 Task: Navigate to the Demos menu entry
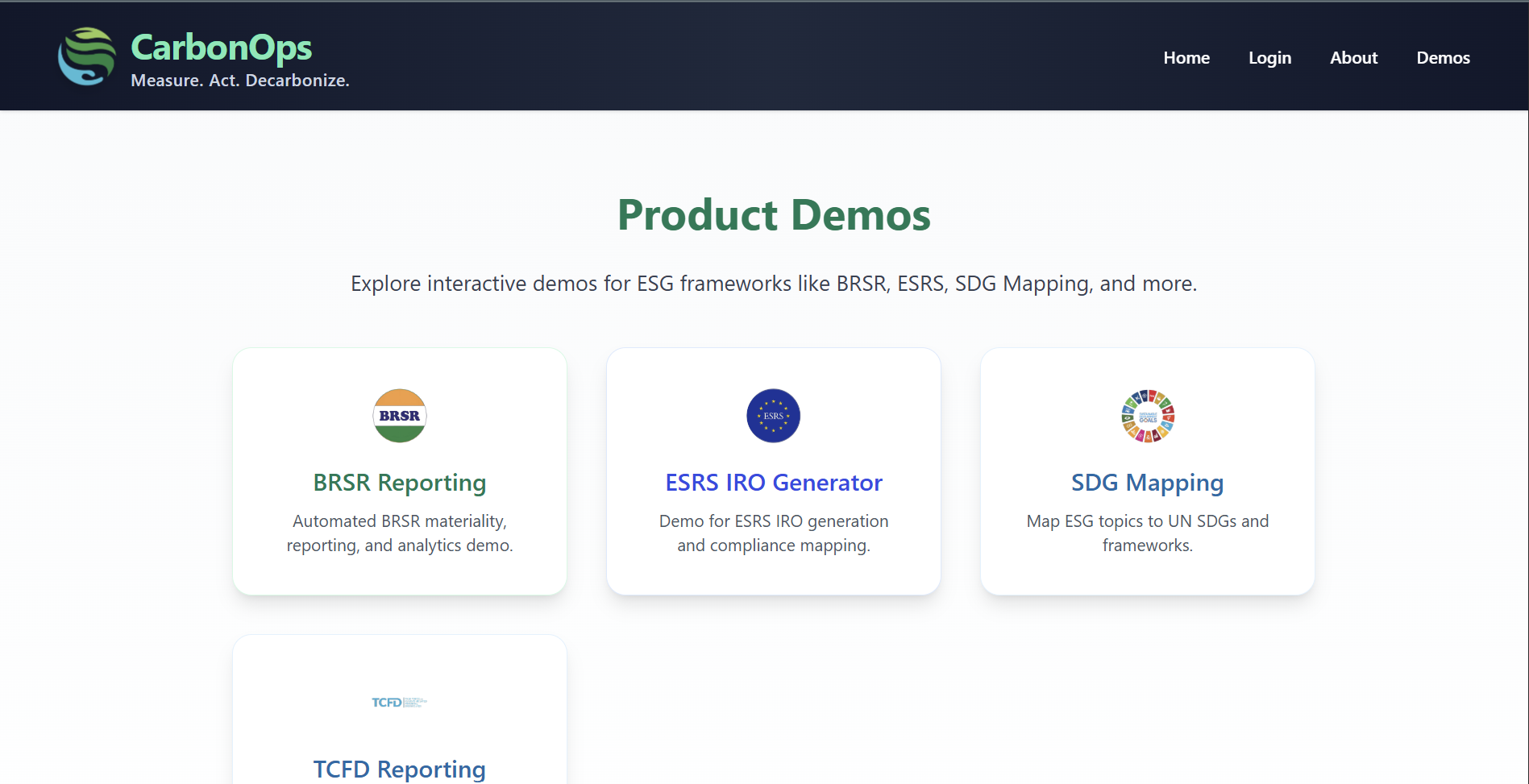[x=1443, y=57]
